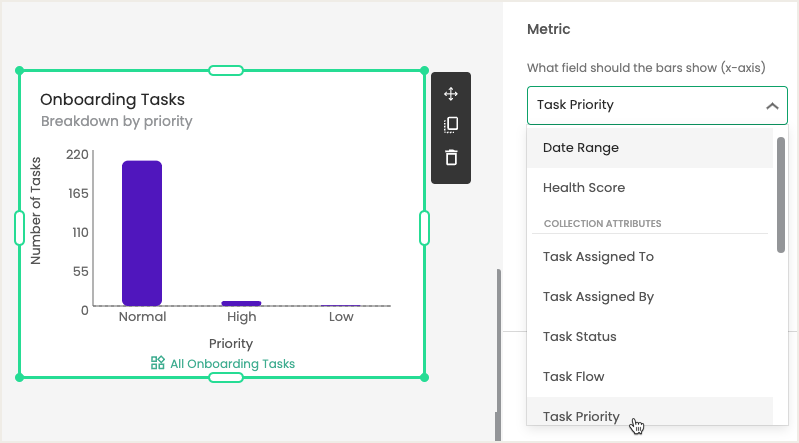Click the top-center resize handle of widget
The height and width of the screenshot is (443, 799).
pos(226,70)
